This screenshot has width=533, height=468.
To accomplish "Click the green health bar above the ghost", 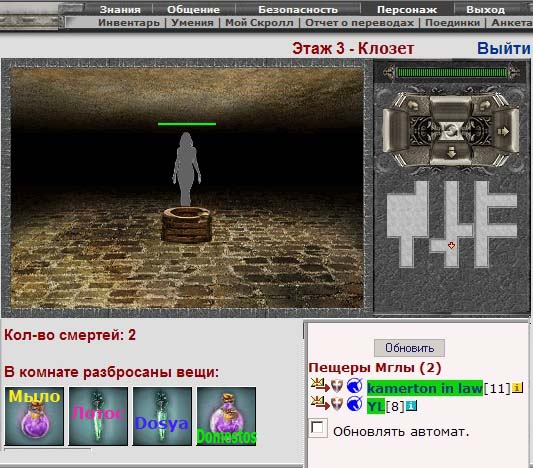I will (187, 124).
